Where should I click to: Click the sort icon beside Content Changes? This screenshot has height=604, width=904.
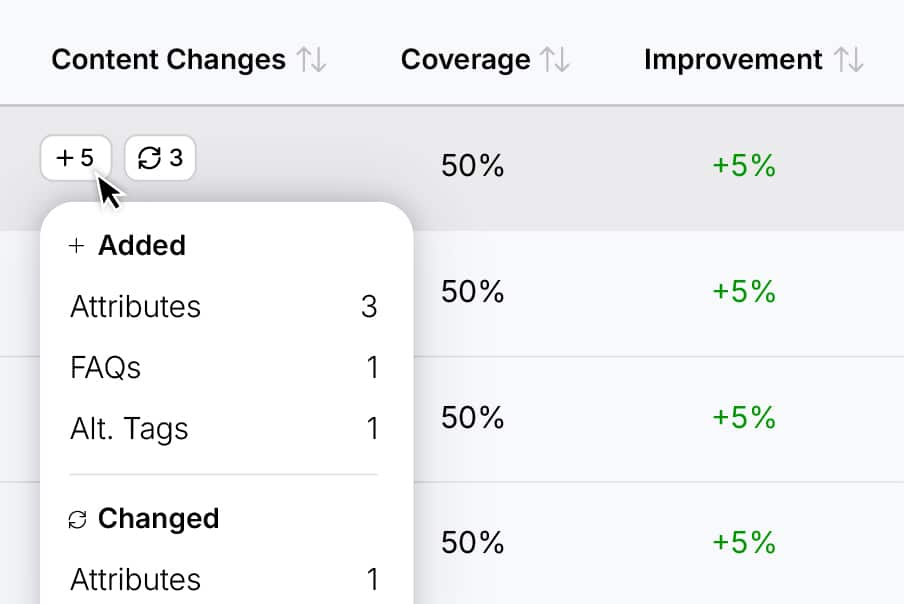click(x=311, y=59)
